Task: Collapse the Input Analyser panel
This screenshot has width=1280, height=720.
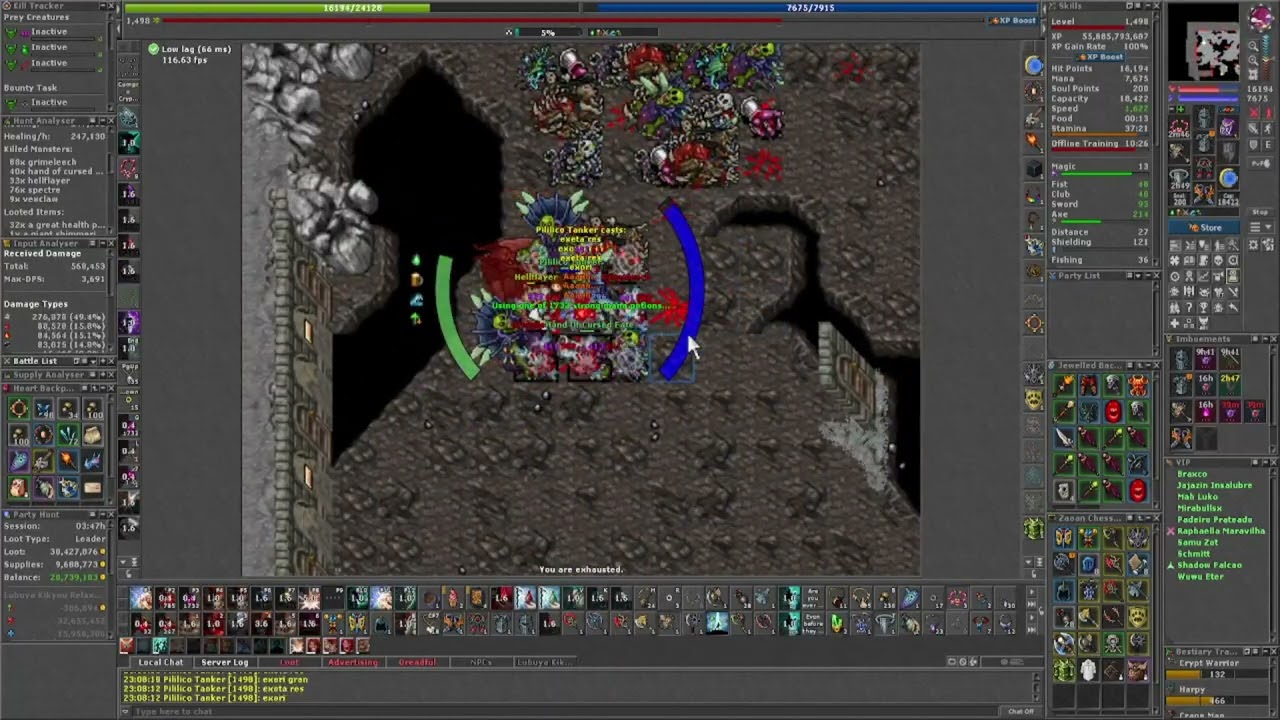Action: 103,243
